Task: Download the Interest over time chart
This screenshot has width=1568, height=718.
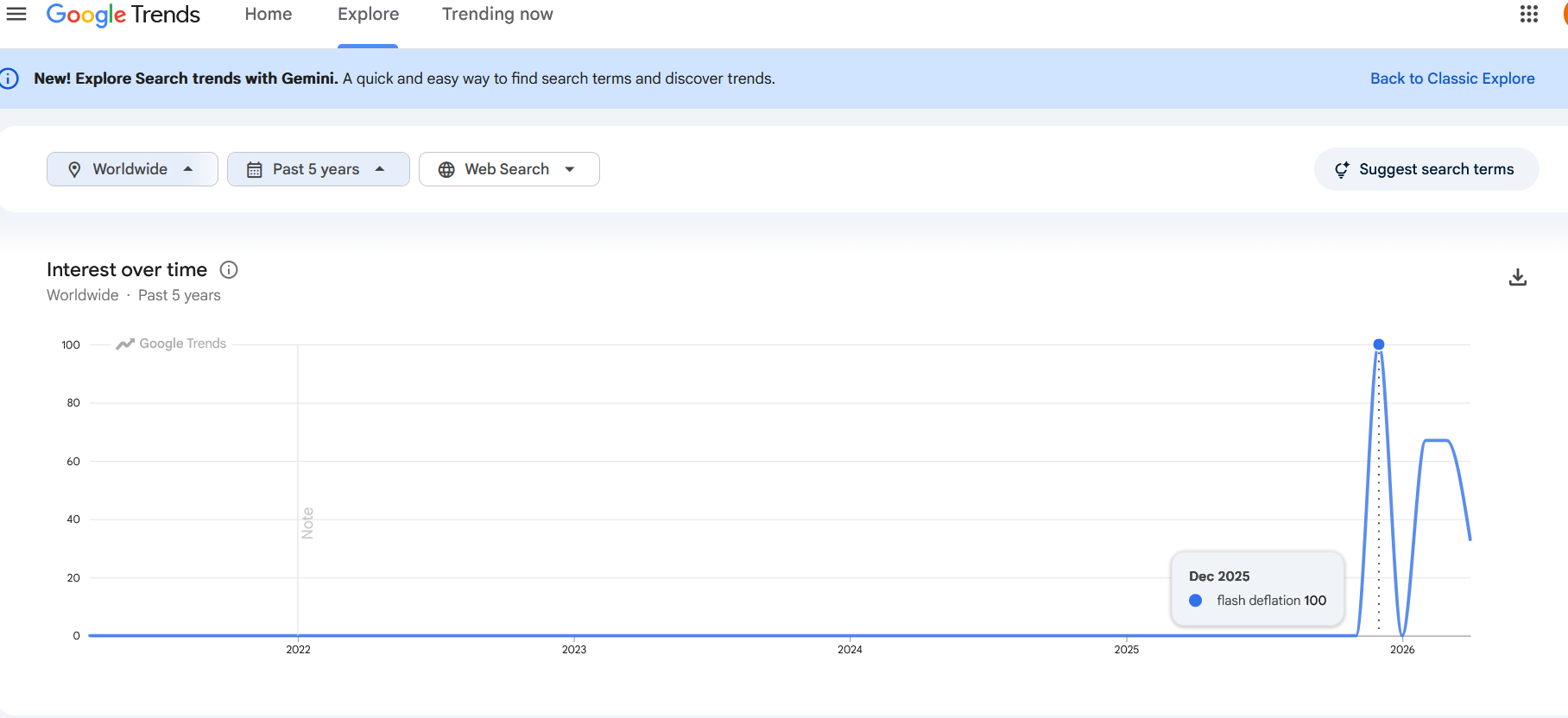Action: point(1518,277)
